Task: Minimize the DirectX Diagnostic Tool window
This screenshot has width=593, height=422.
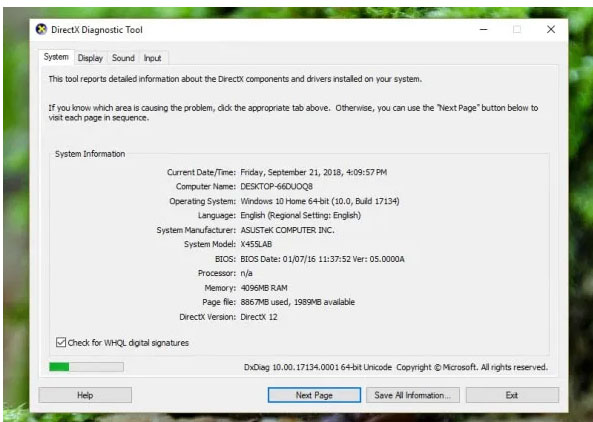Action: pyautogui.click(x=484, y=29)
